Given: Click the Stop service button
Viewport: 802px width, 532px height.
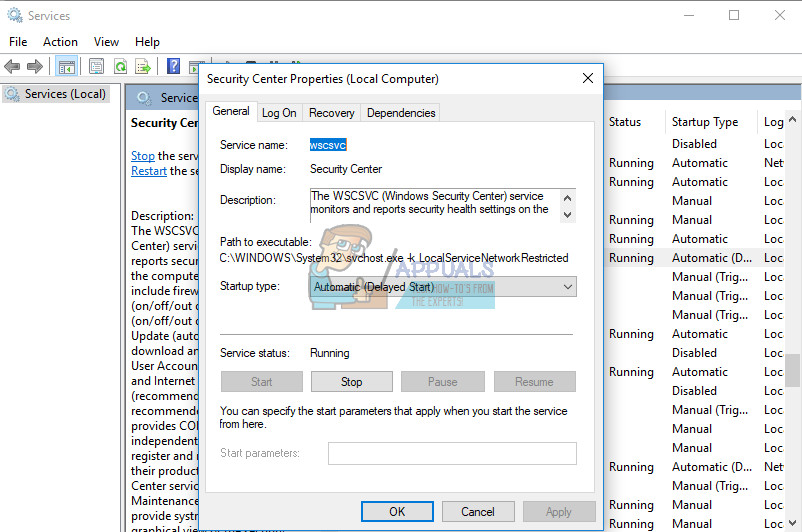Looking at the screenshot, I should (351, 382).
